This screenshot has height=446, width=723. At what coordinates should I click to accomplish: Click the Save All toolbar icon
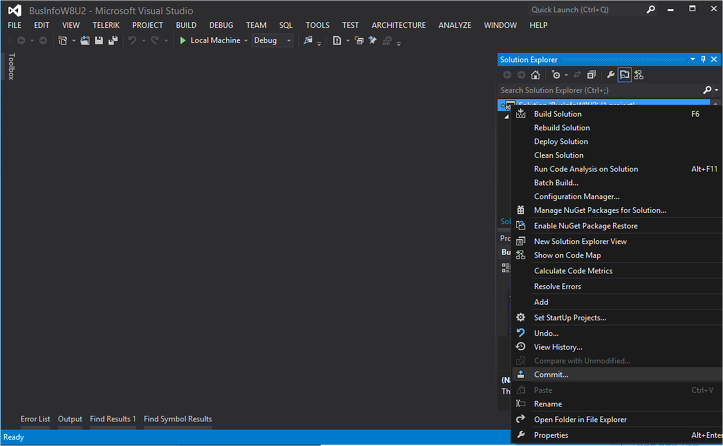pyautogui.click(x=113, y=41)
